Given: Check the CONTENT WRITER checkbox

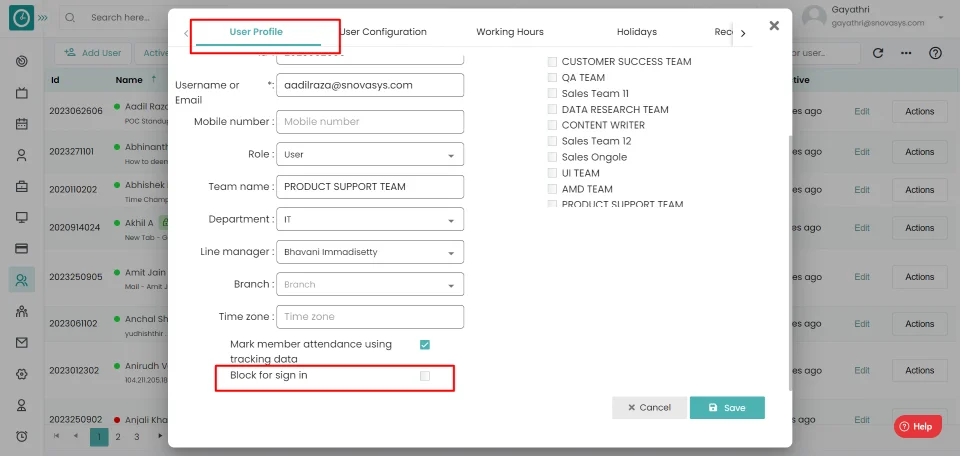Looking at the screenshot, I should [552, 125].
